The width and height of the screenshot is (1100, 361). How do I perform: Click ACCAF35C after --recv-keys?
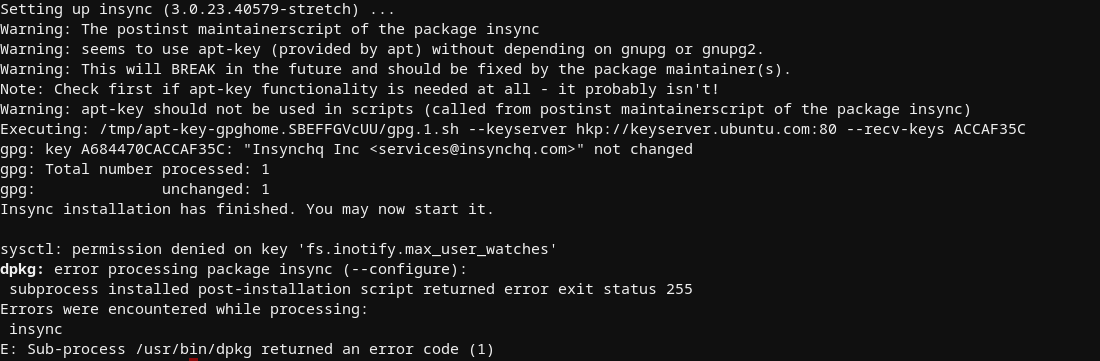pyautogui.click(x=989, y=130)
